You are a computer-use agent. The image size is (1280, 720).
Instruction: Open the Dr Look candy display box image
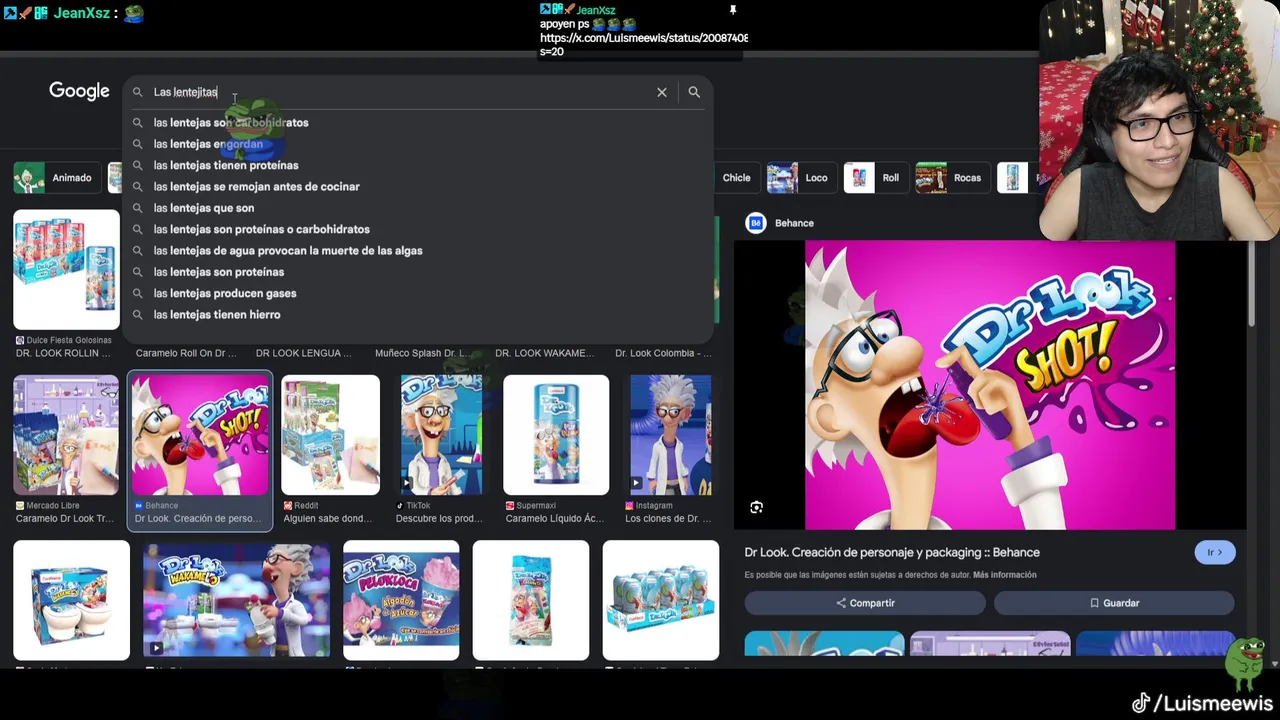tap(661, 600)
